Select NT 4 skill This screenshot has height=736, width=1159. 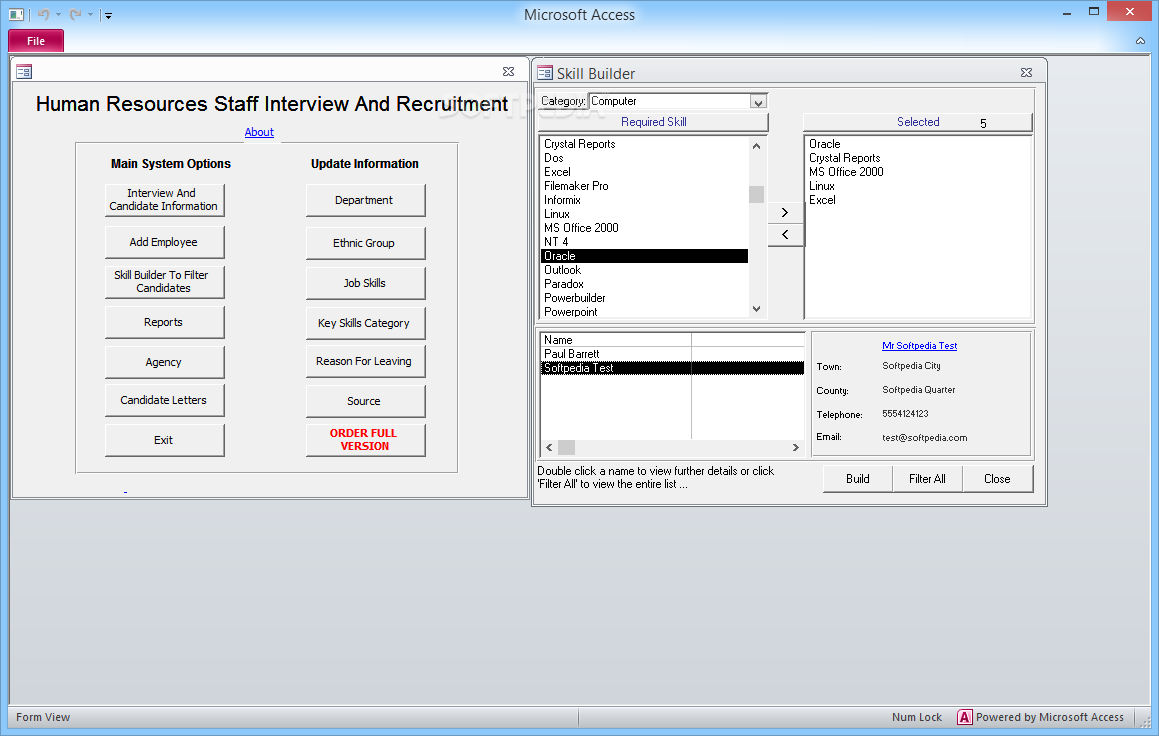[644, 242]
